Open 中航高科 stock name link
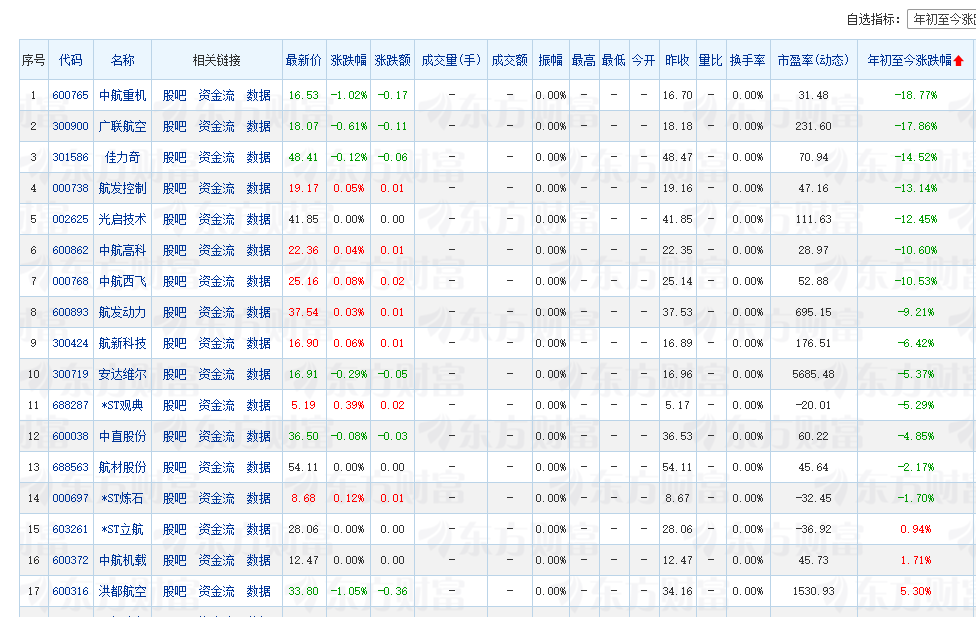The height and width of the screenshot is (617, 976). pos(123,250)
